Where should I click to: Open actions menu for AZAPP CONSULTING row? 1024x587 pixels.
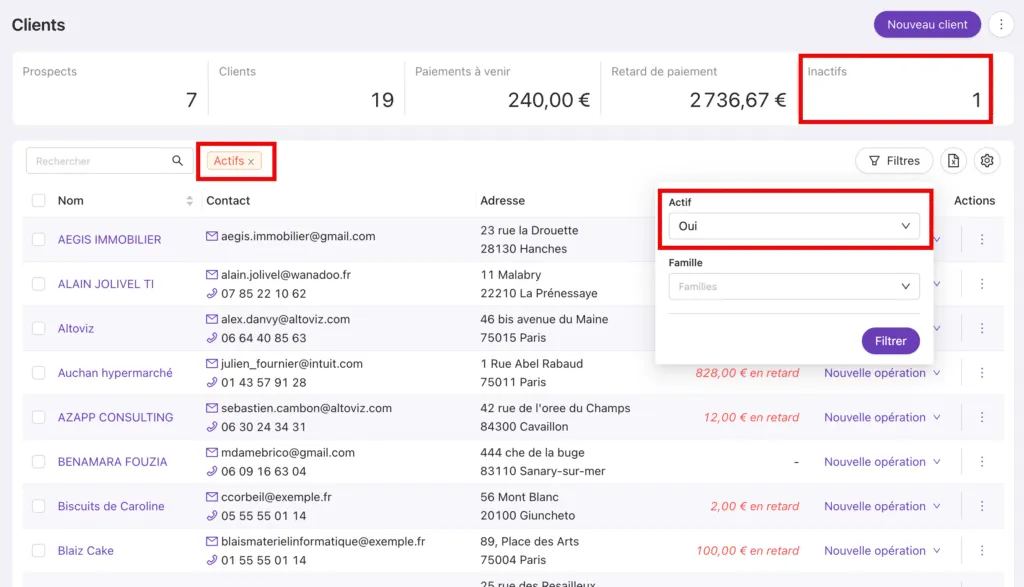[x=982, y=417]
